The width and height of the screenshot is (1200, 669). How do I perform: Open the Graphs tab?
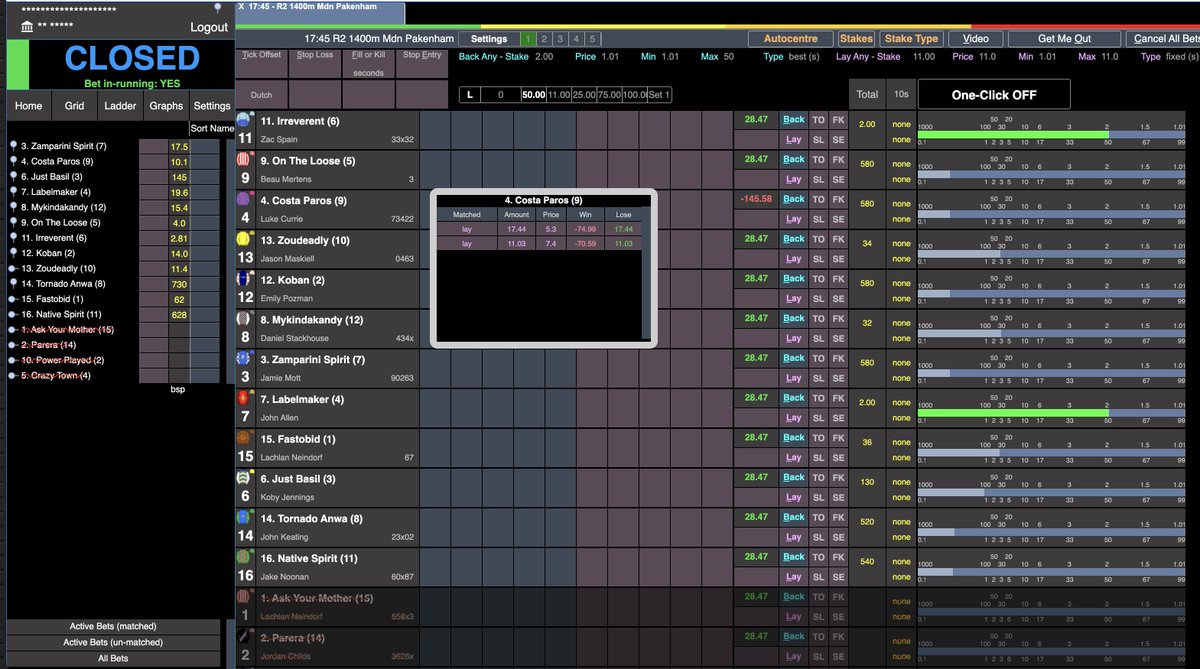[x=166, y=105]
